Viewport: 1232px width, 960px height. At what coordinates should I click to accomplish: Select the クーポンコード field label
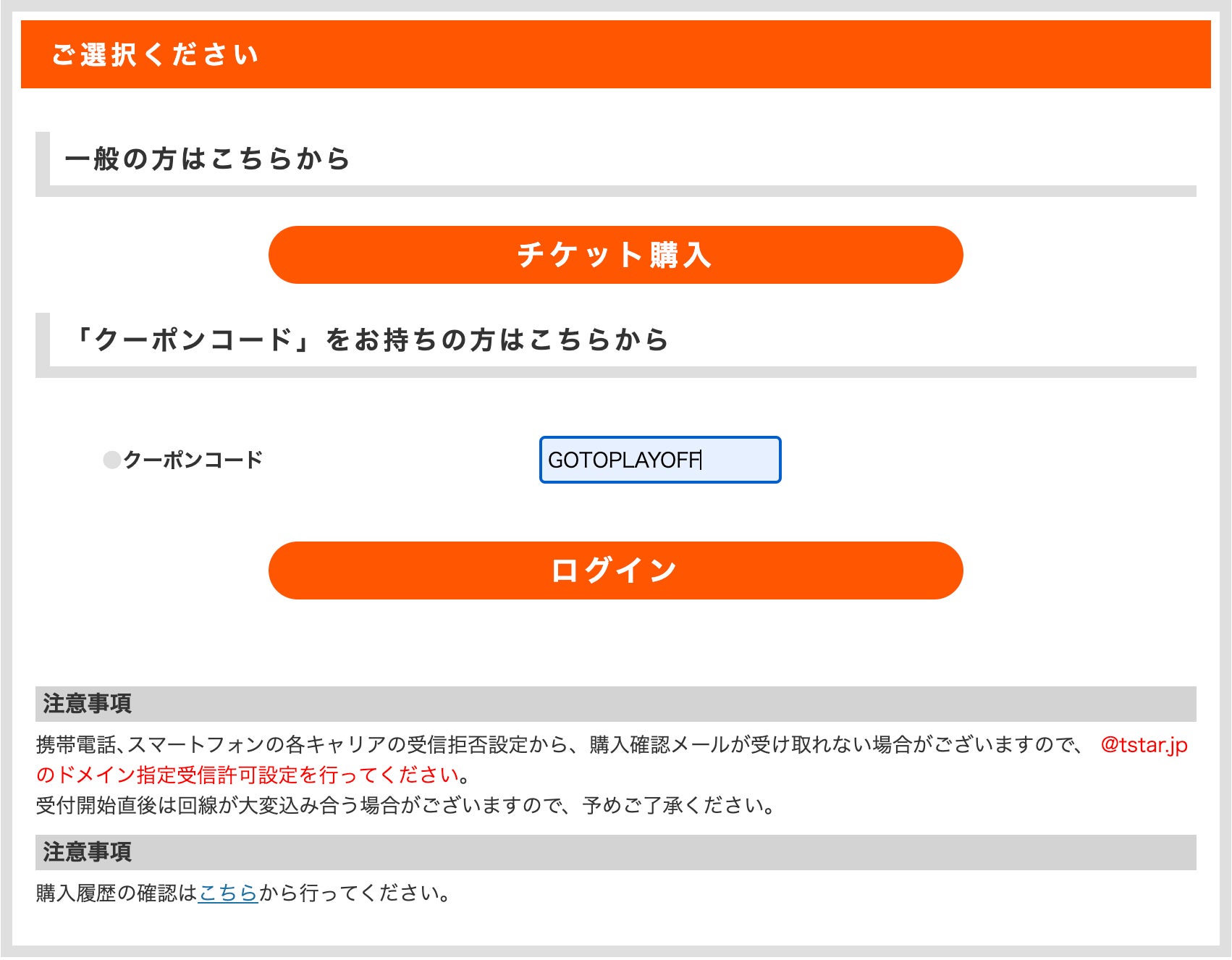(x=193, y=460)
